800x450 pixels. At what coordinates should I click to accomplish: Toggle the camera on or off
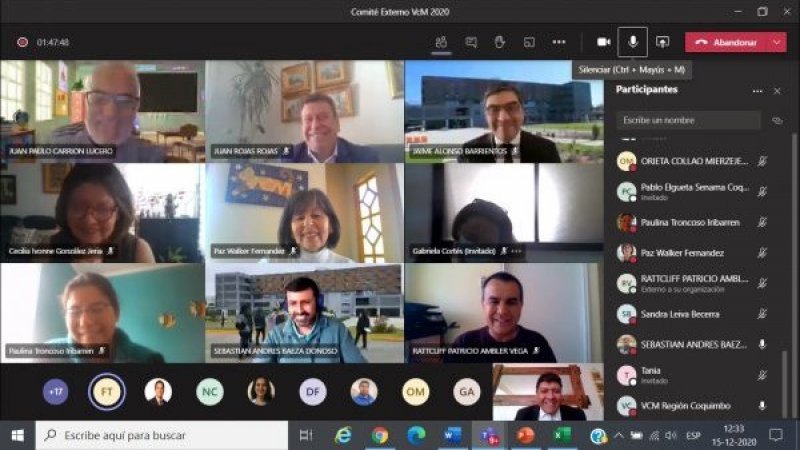pyautogui.click(x=604, y=42)
